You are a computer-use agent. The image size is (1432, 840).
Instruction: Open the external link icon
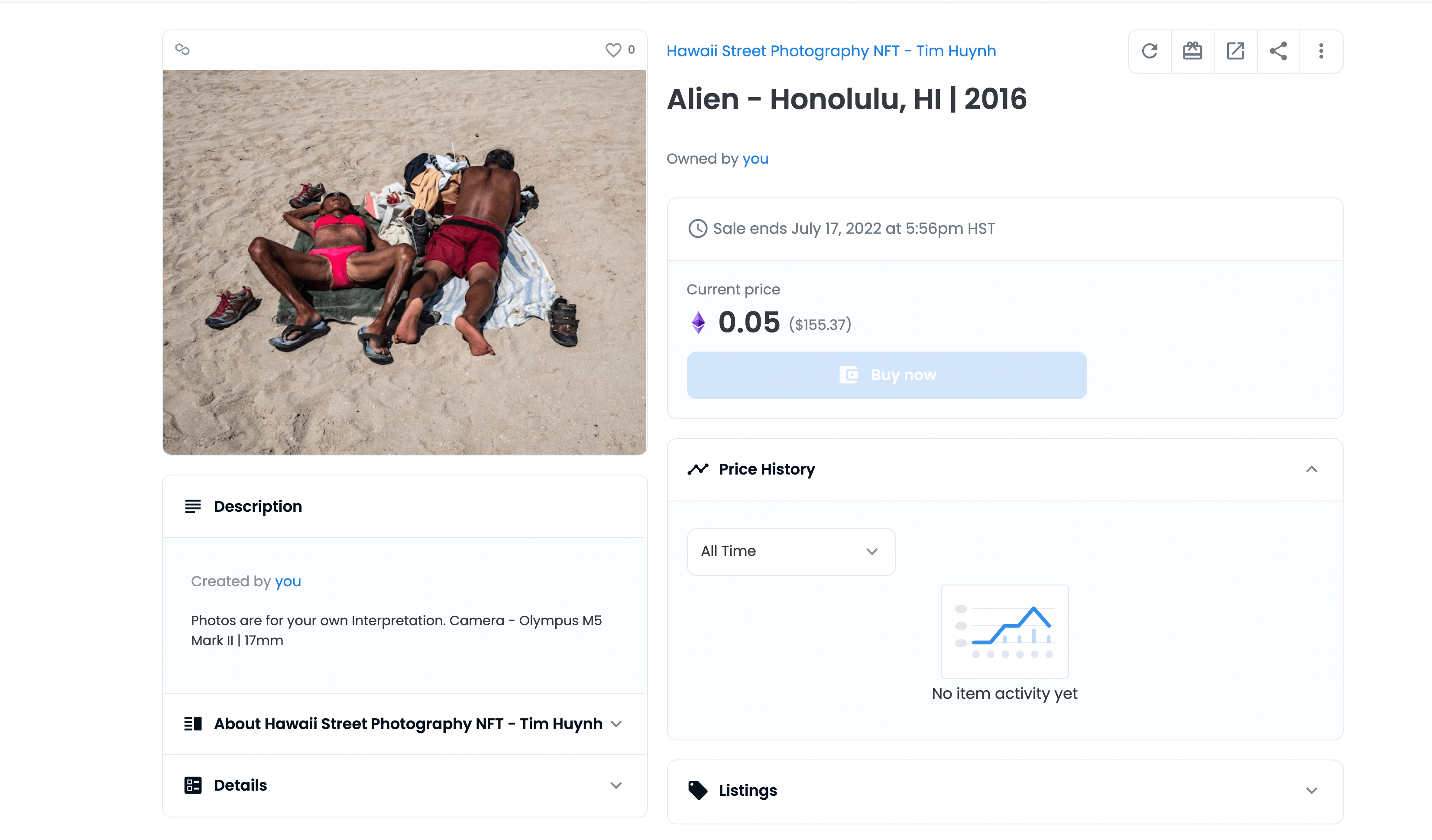point(1235,51)
